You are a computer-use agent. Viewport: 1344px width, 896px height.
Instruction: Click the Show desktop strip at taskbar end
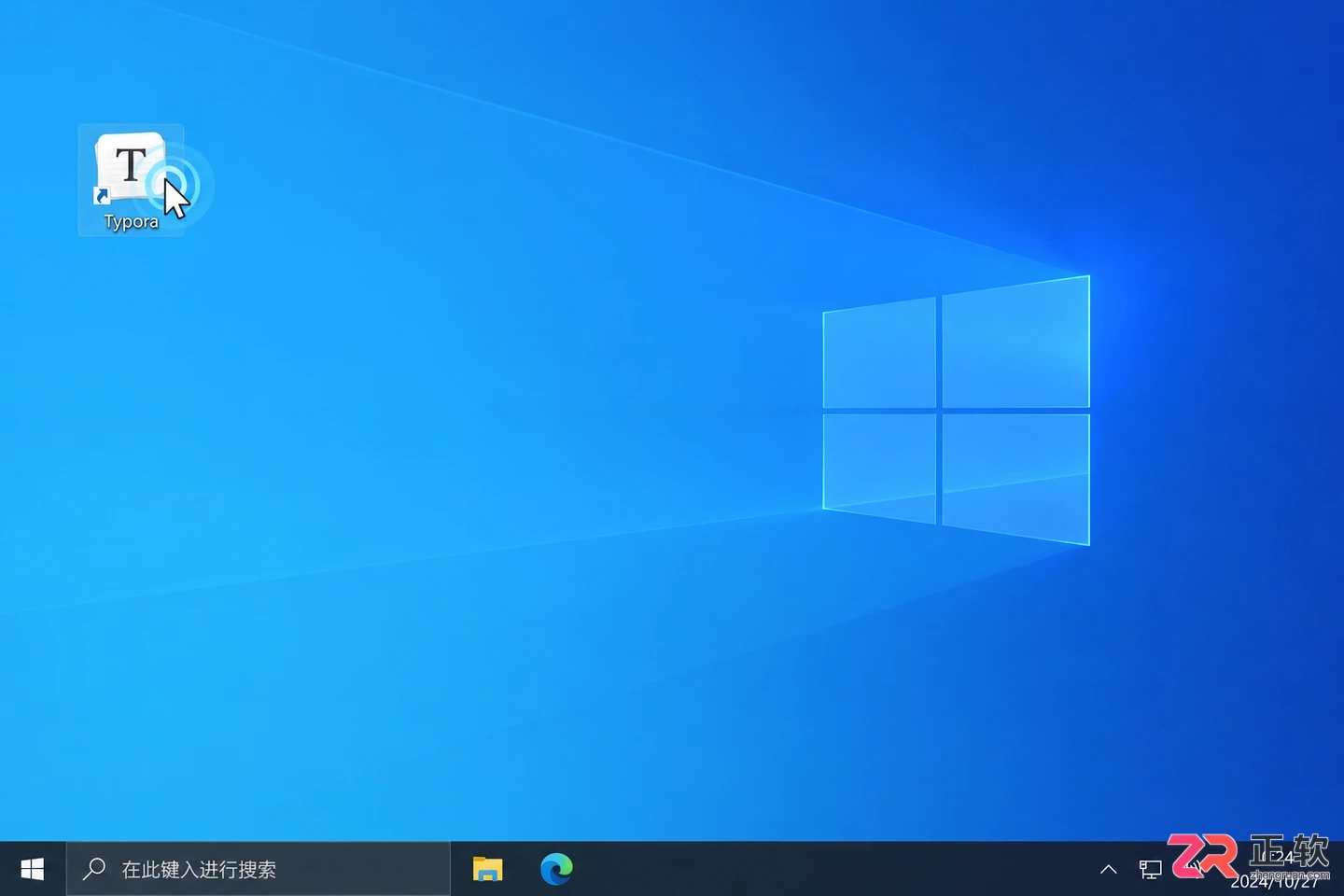coord(1340,869)
